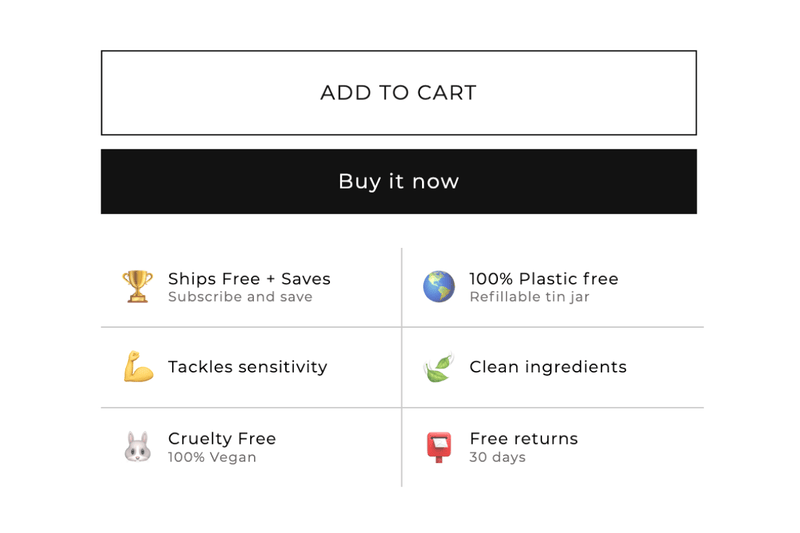Click the trophy icon
800x533 pixels.
(x=137, y=286)
